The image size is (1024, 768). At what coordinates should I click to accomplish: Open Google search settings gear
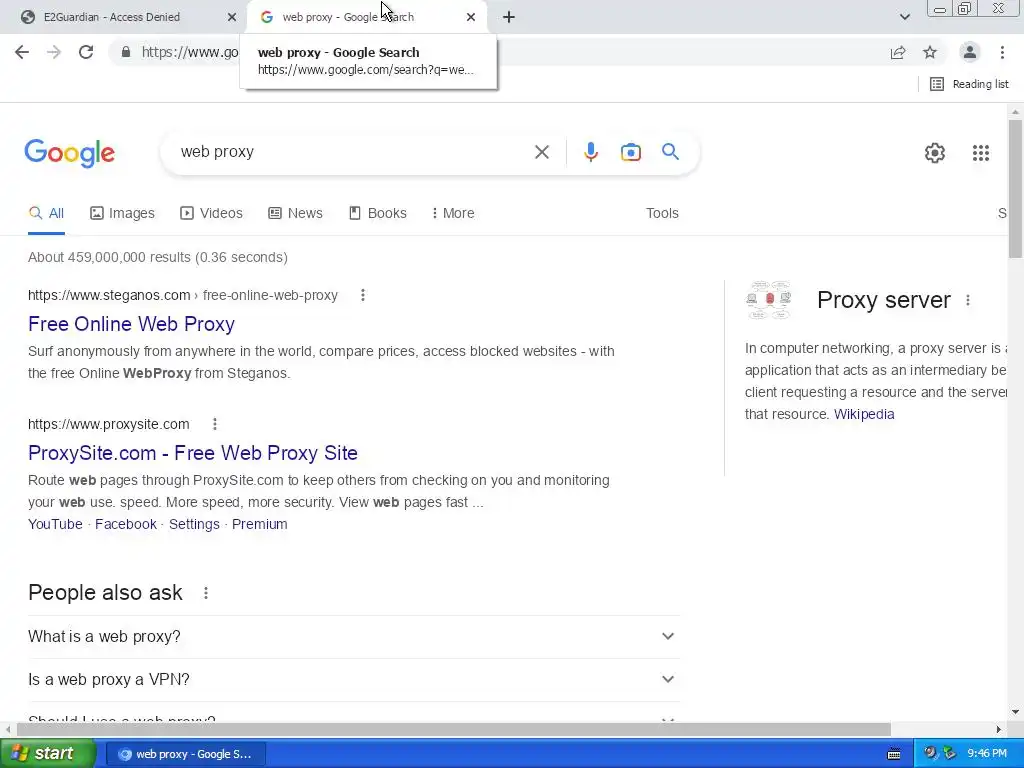935,153
